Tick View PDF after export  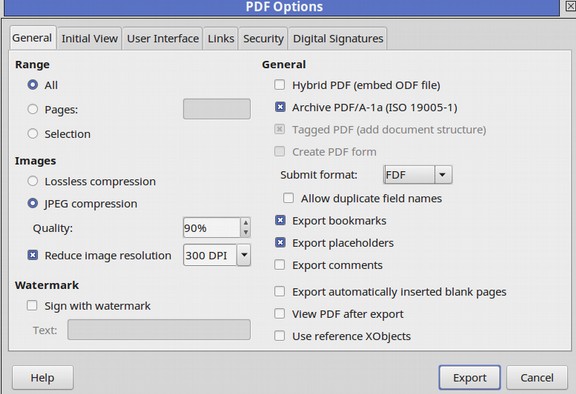coord(280,314)
